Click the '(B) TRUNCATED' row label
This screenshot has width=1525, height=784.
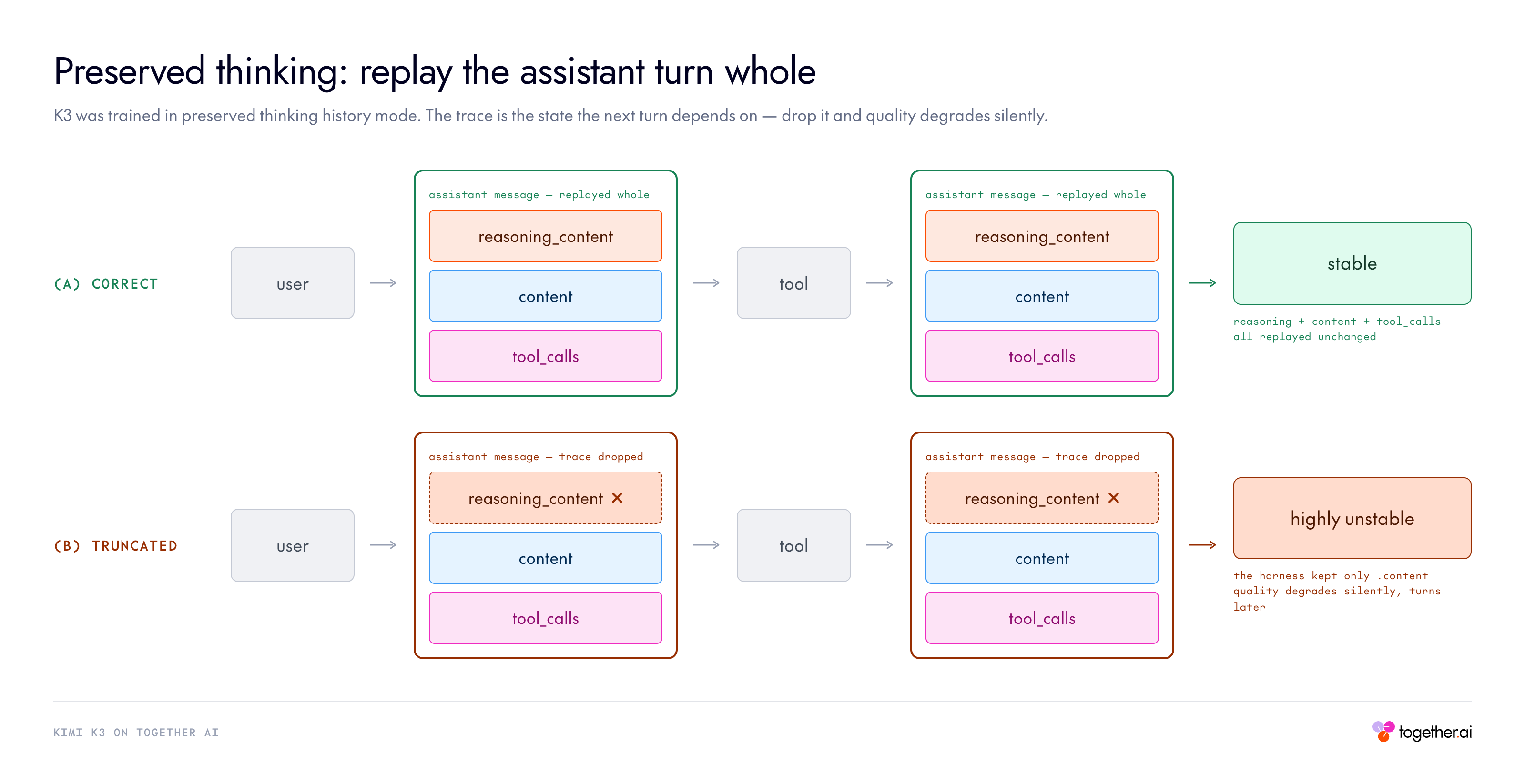tap(115, 545)
